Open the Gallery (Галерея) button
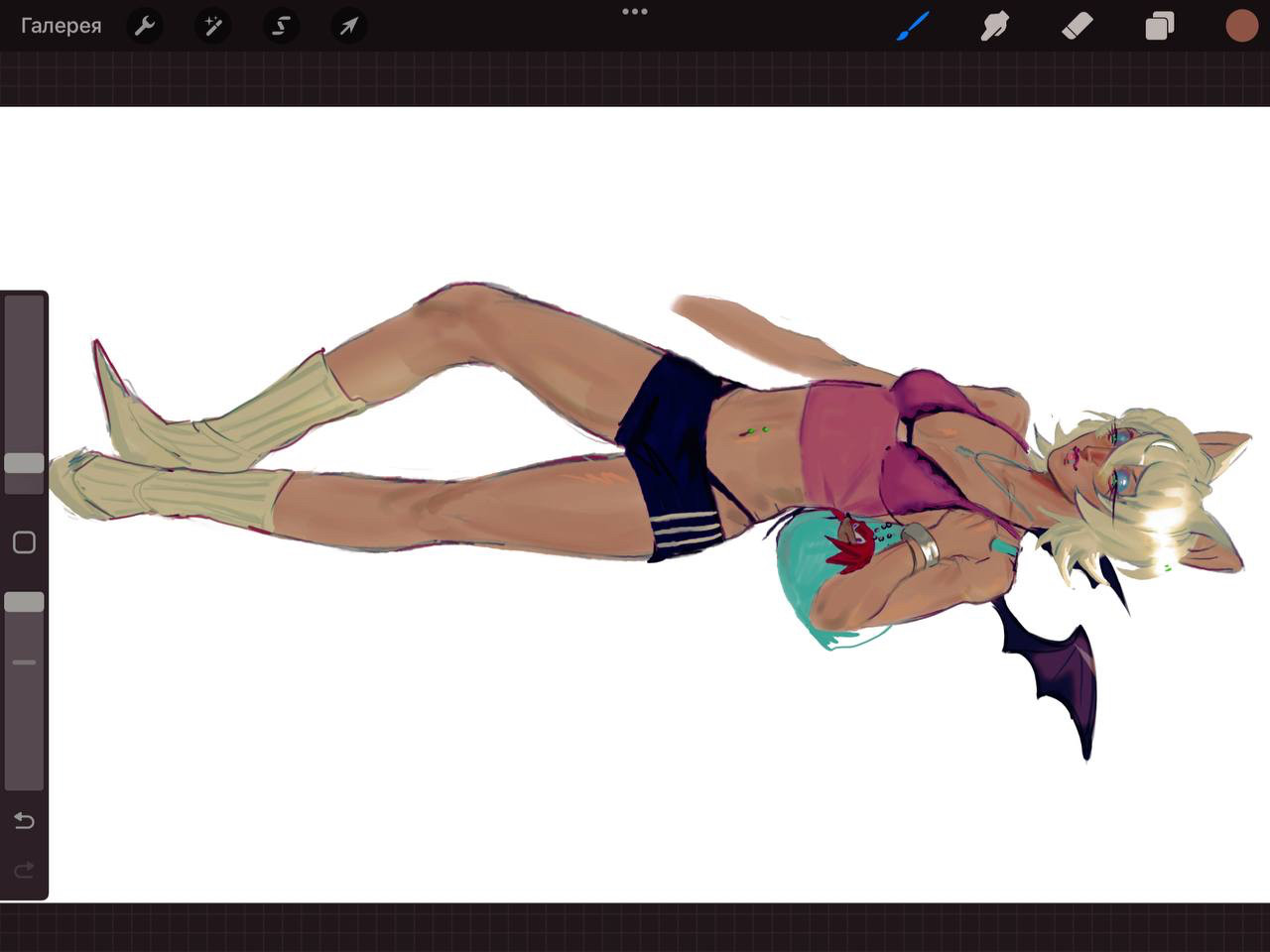This screenshot has width=1270, height=952. 62,26
